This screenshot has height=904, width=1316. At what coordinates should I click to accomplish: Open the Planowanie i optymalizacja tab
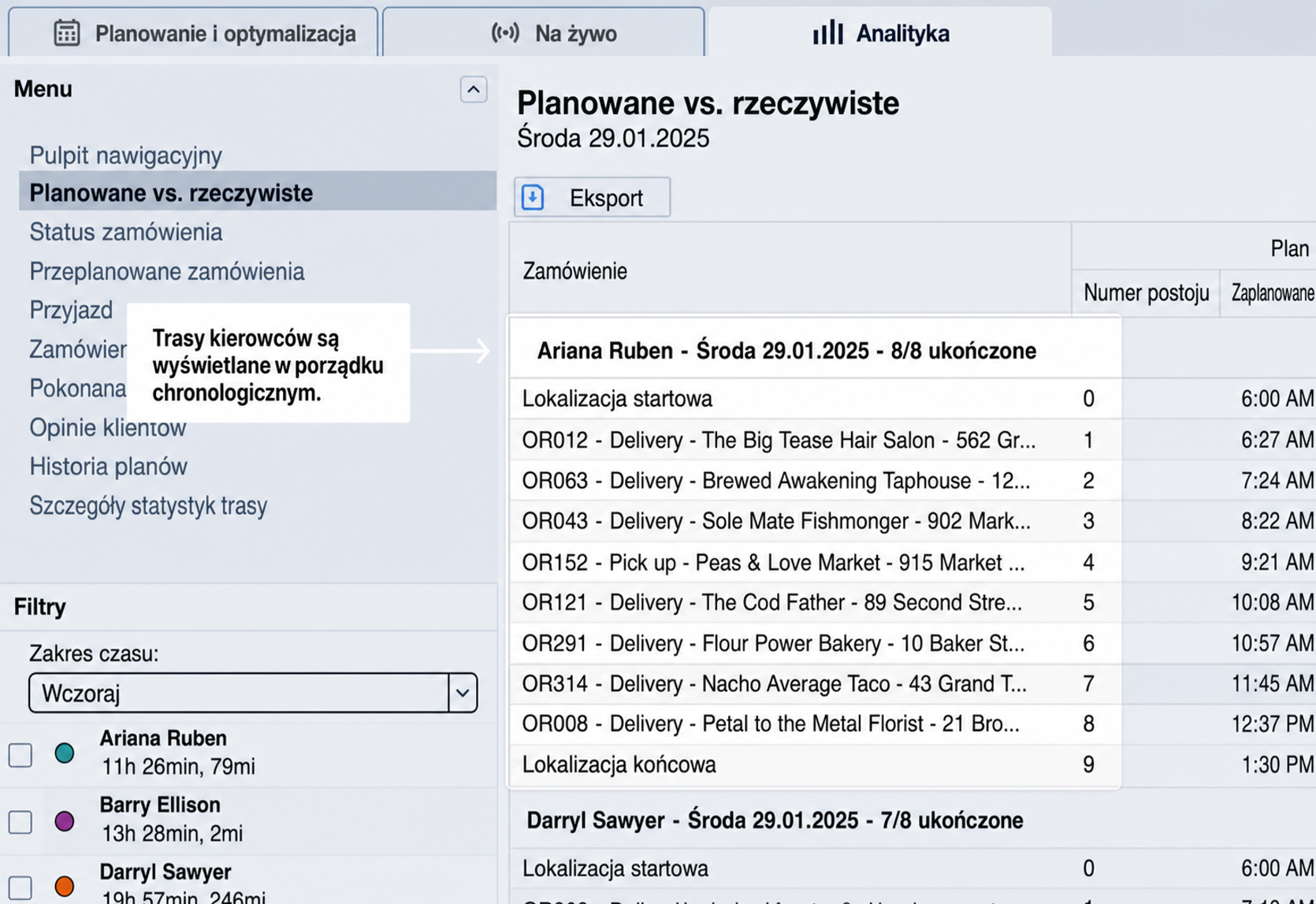193,33
